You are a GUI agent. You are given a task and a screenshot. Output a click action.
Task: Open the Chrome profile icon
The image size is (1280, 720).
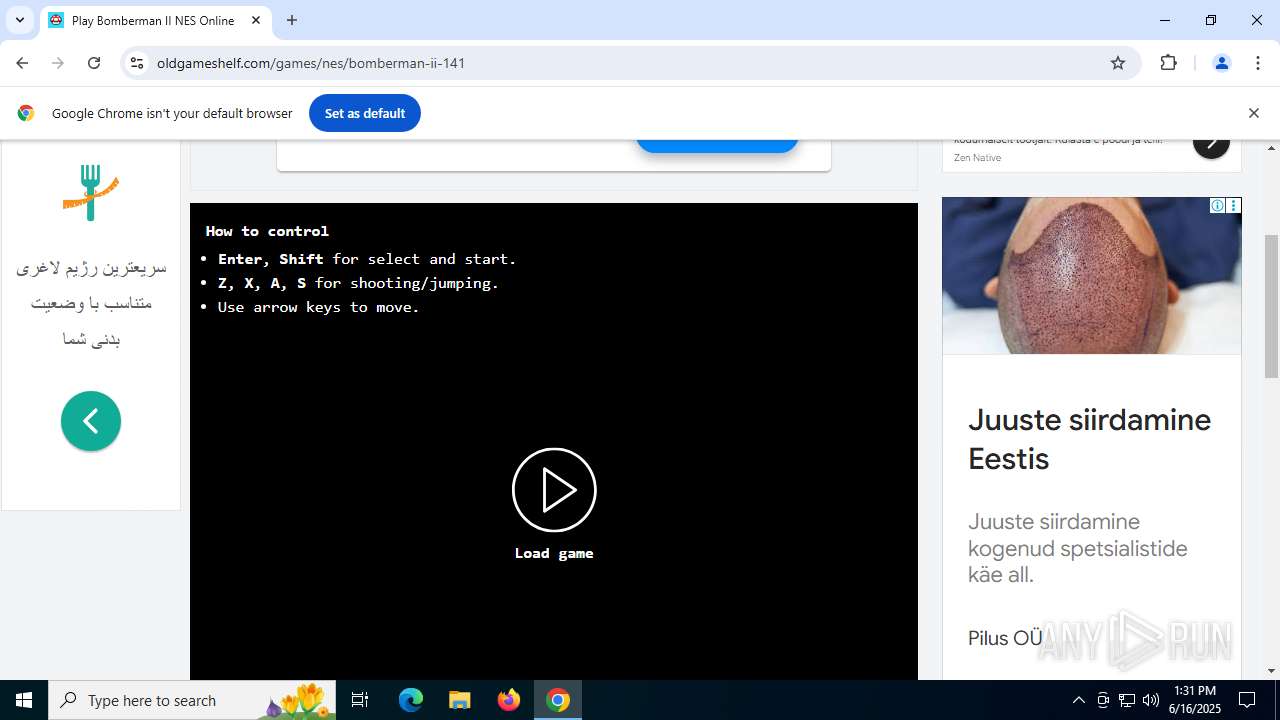pos(1221,63)
